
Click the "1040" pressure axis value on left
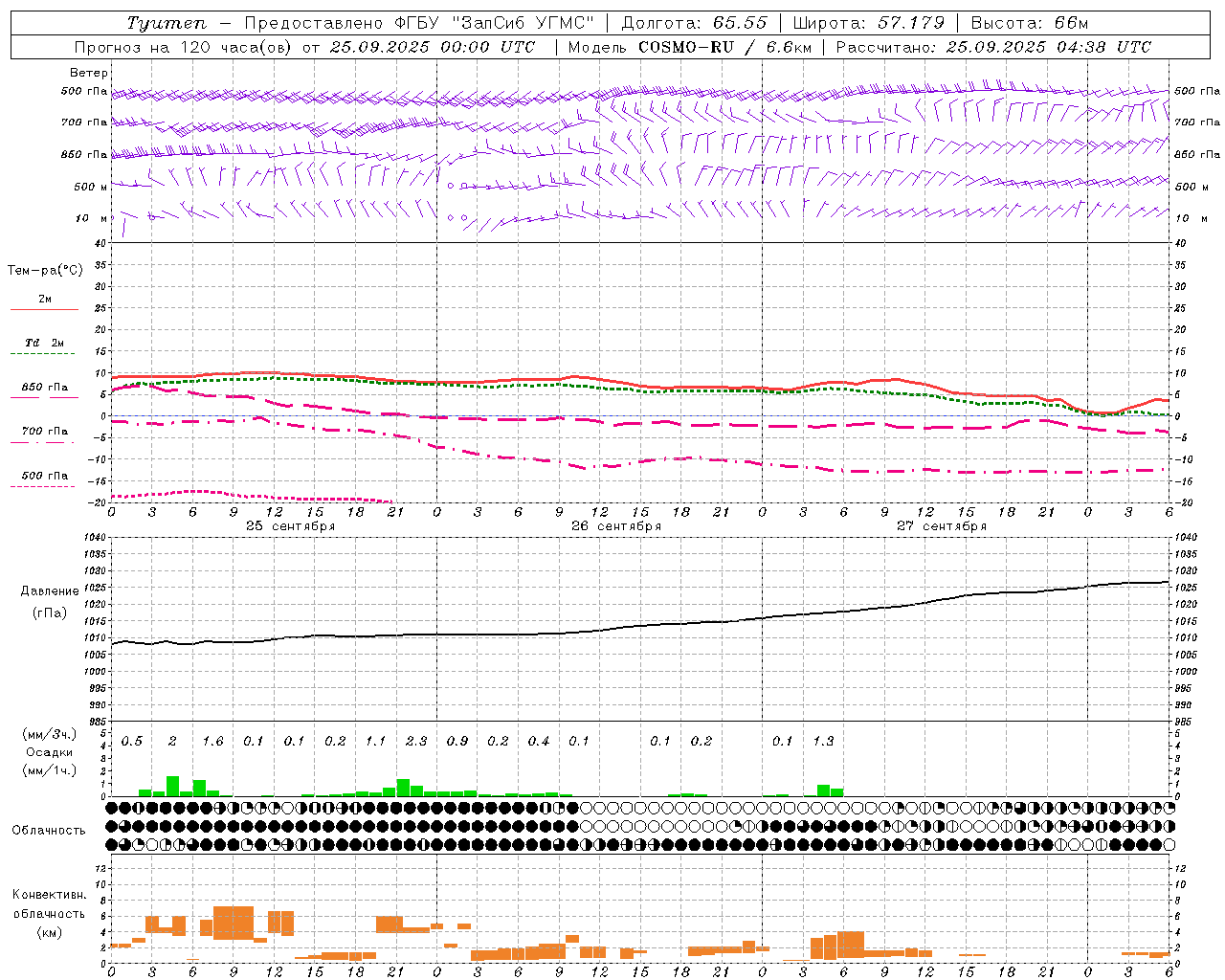(96, 538)
